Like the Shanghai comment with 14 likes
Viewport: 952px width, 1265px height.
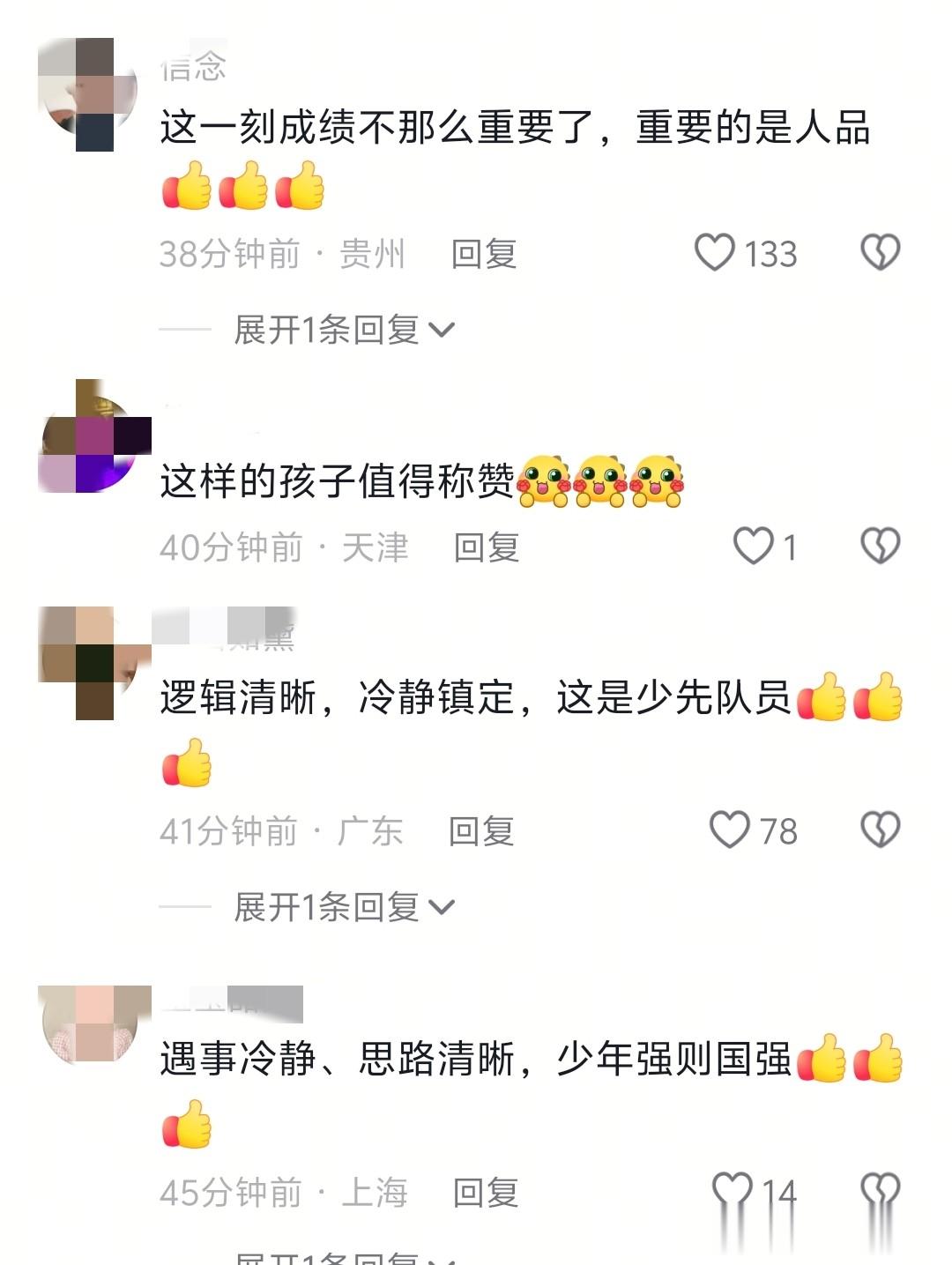(733, 1192)
